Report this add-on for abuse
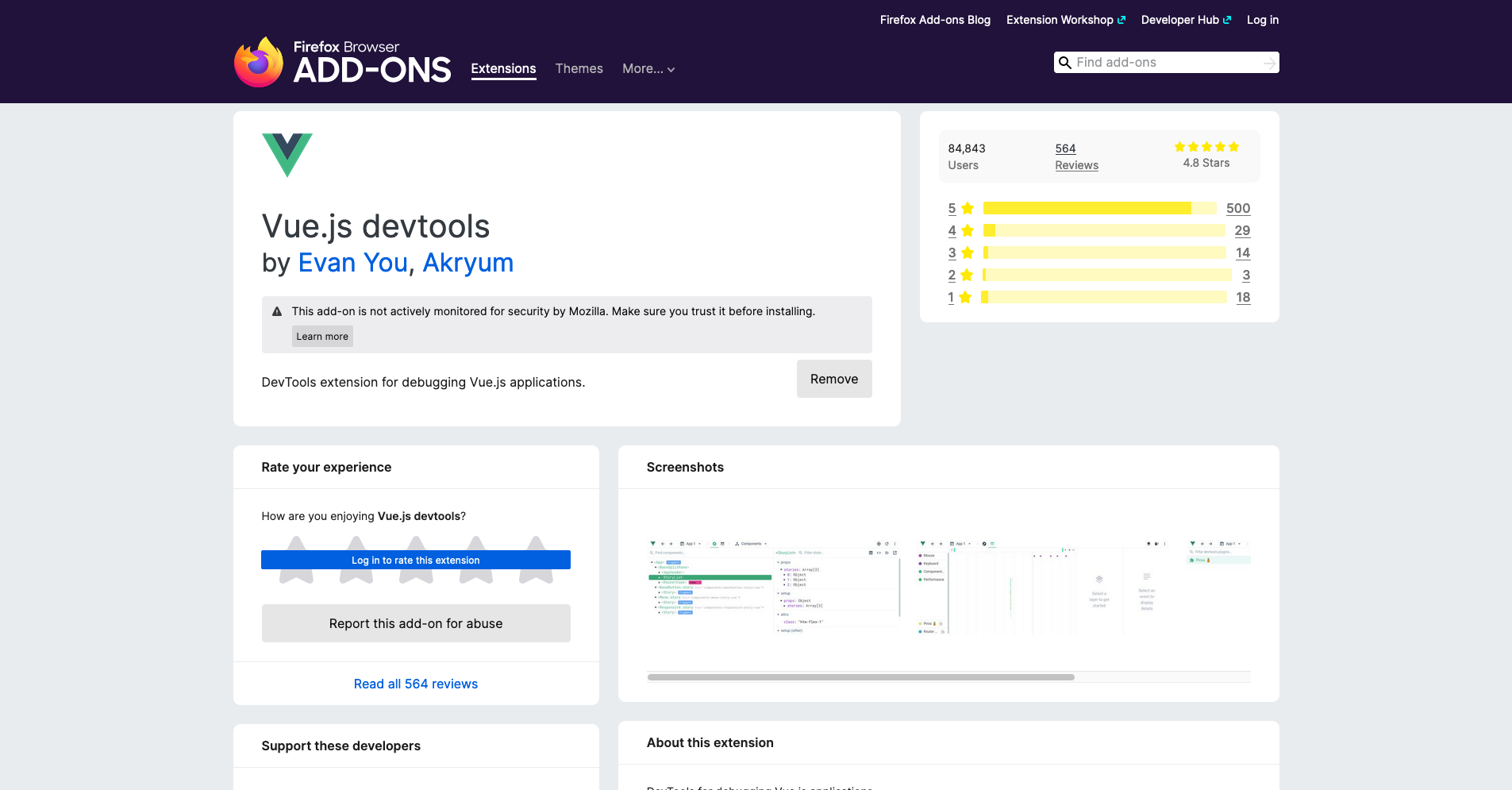 pyautogui.click(x=416, y=624)
